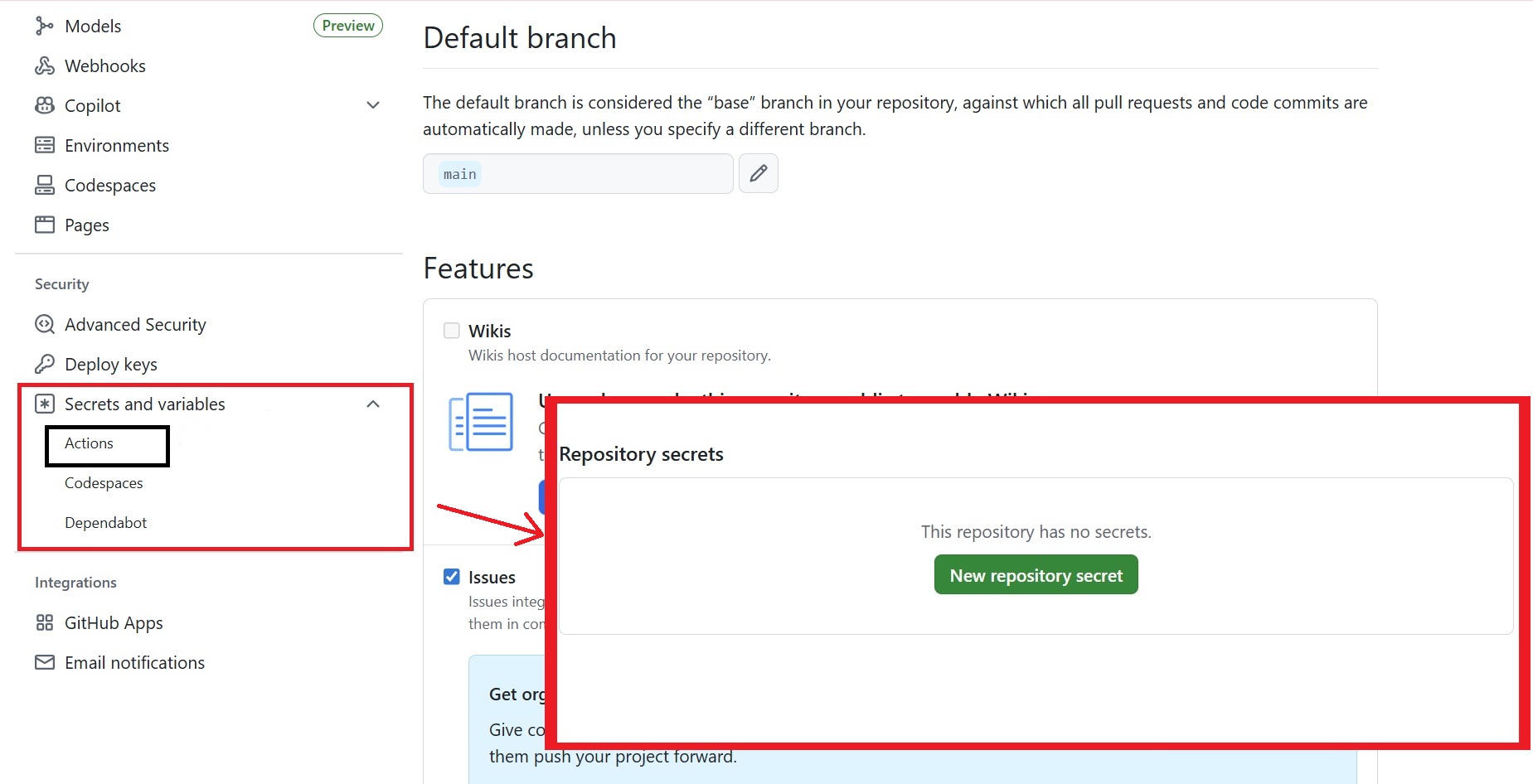Select the Models sidebar icon

tap(43, 26)
